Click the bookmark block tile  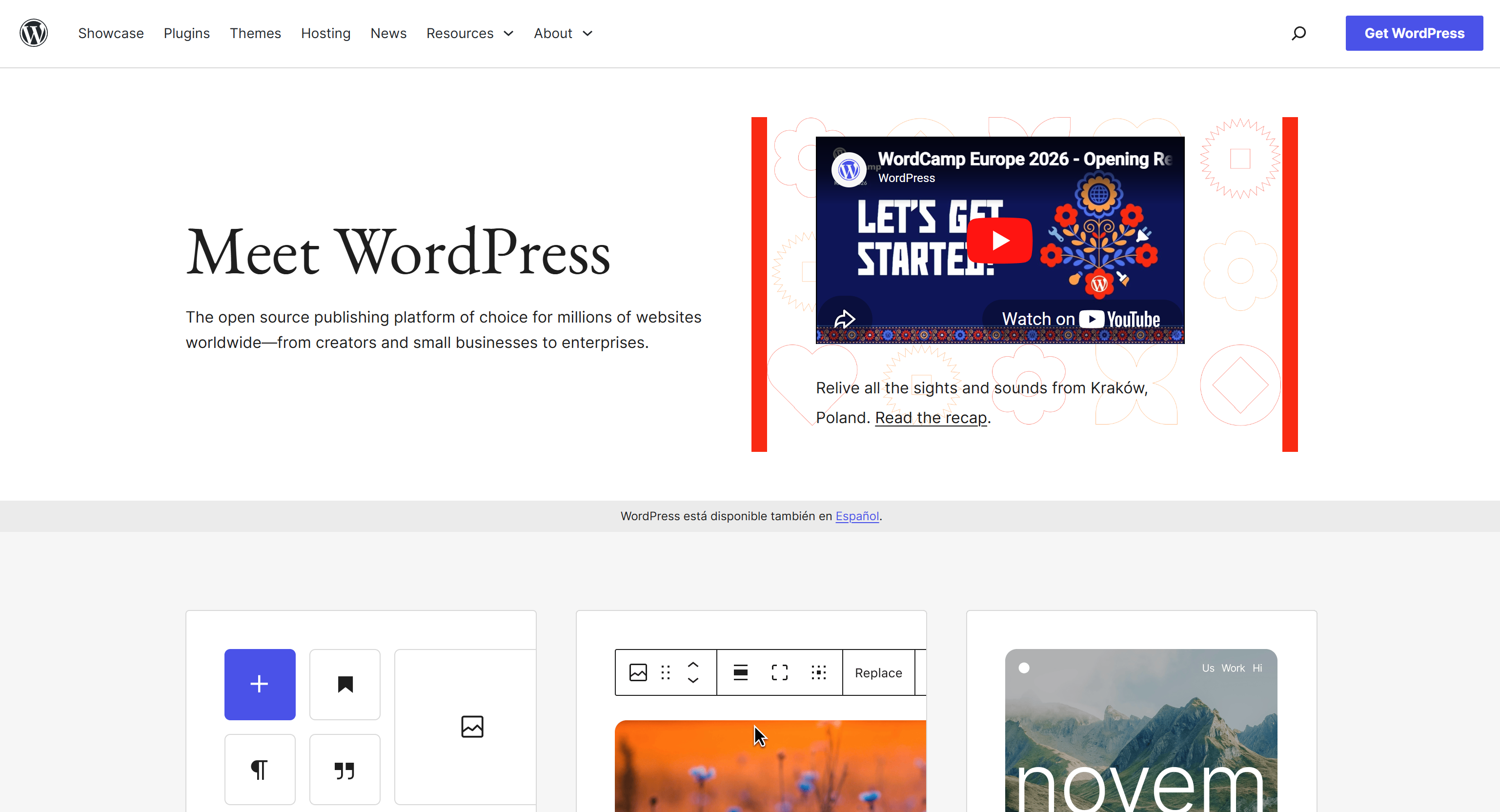tap(345, 684)
